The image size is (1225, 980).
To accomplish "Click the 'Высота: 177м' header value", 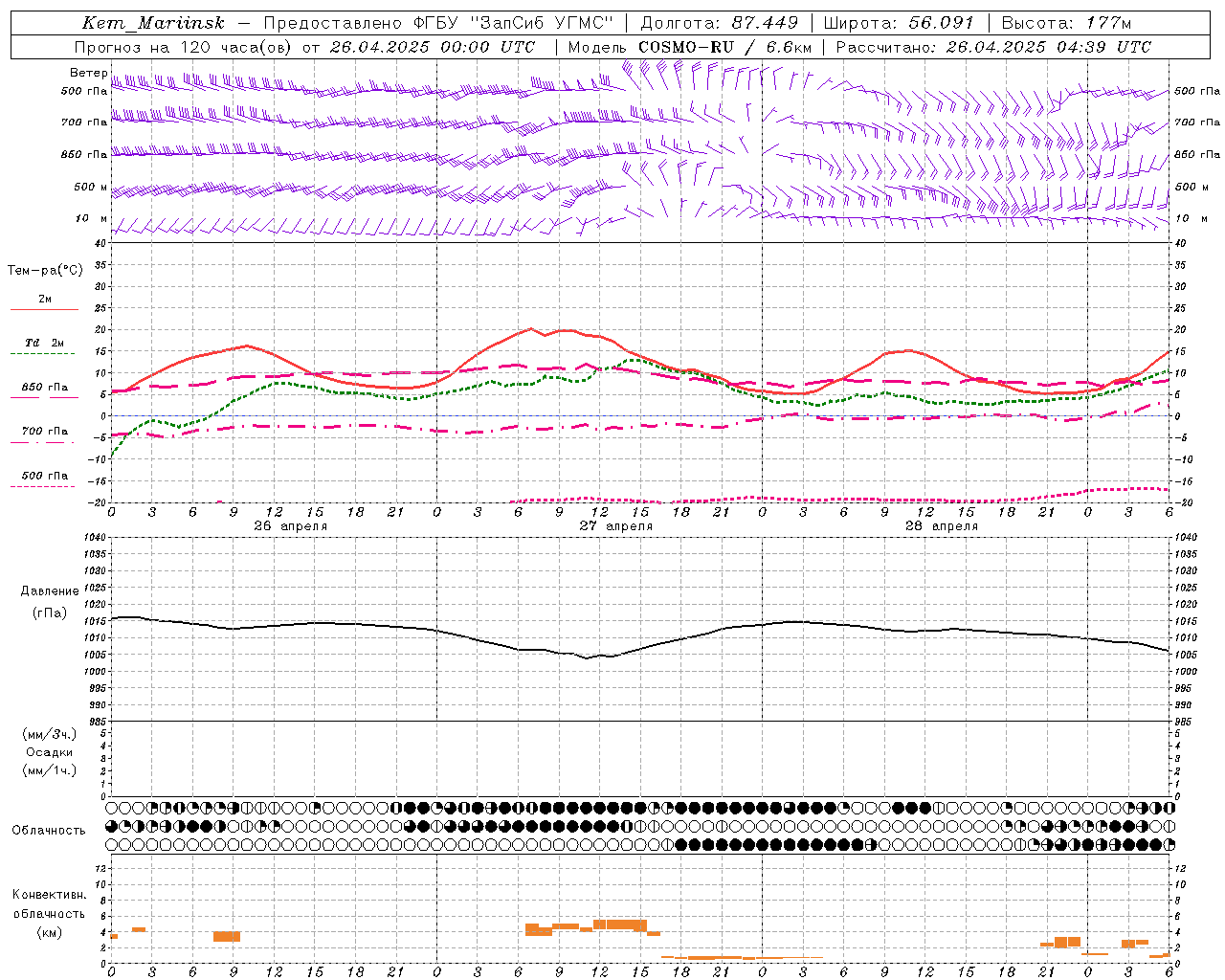I will [x=1065, y=23].
